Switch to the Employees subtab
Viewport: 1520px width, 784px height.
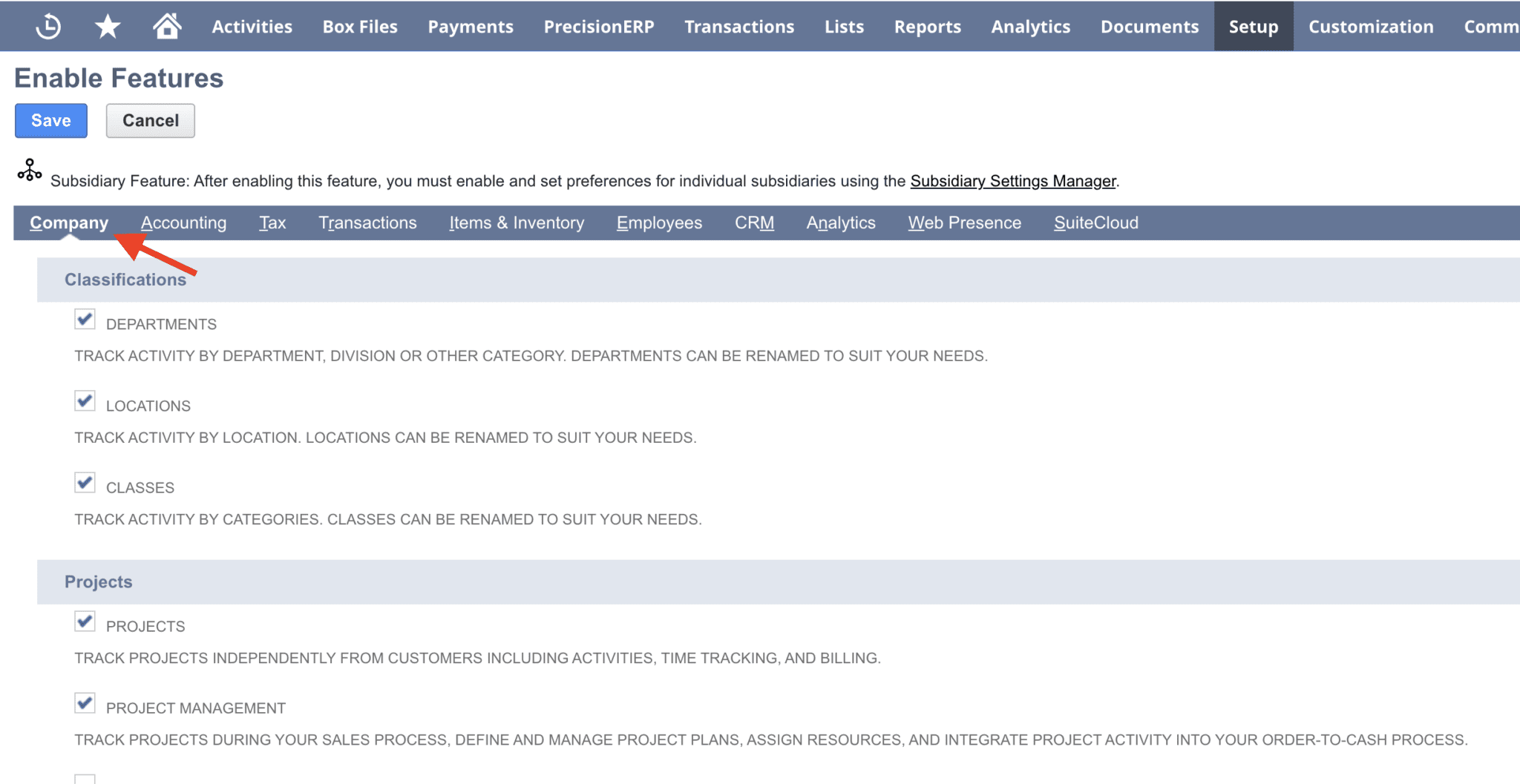click(x=659, y=223)
